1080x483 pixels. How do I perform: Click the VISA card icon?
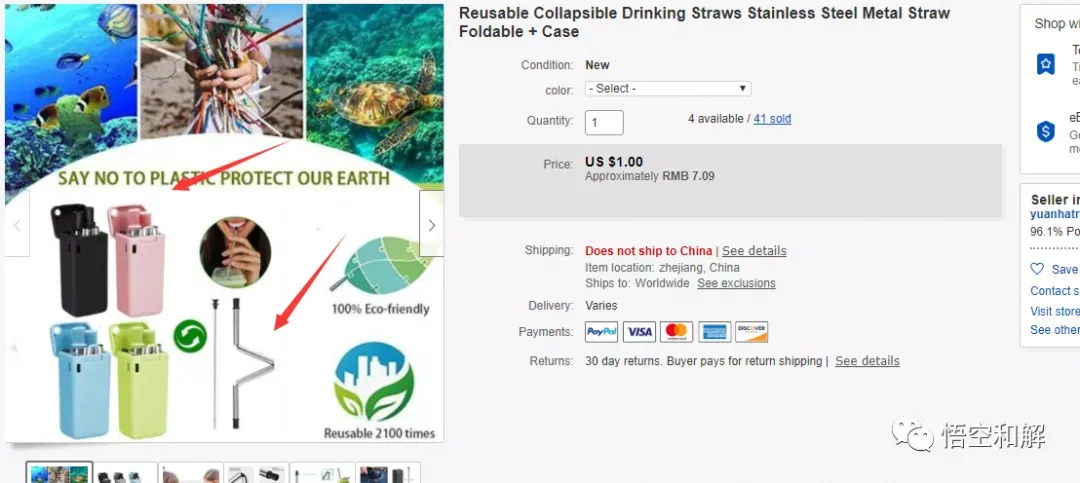[639, 332]
